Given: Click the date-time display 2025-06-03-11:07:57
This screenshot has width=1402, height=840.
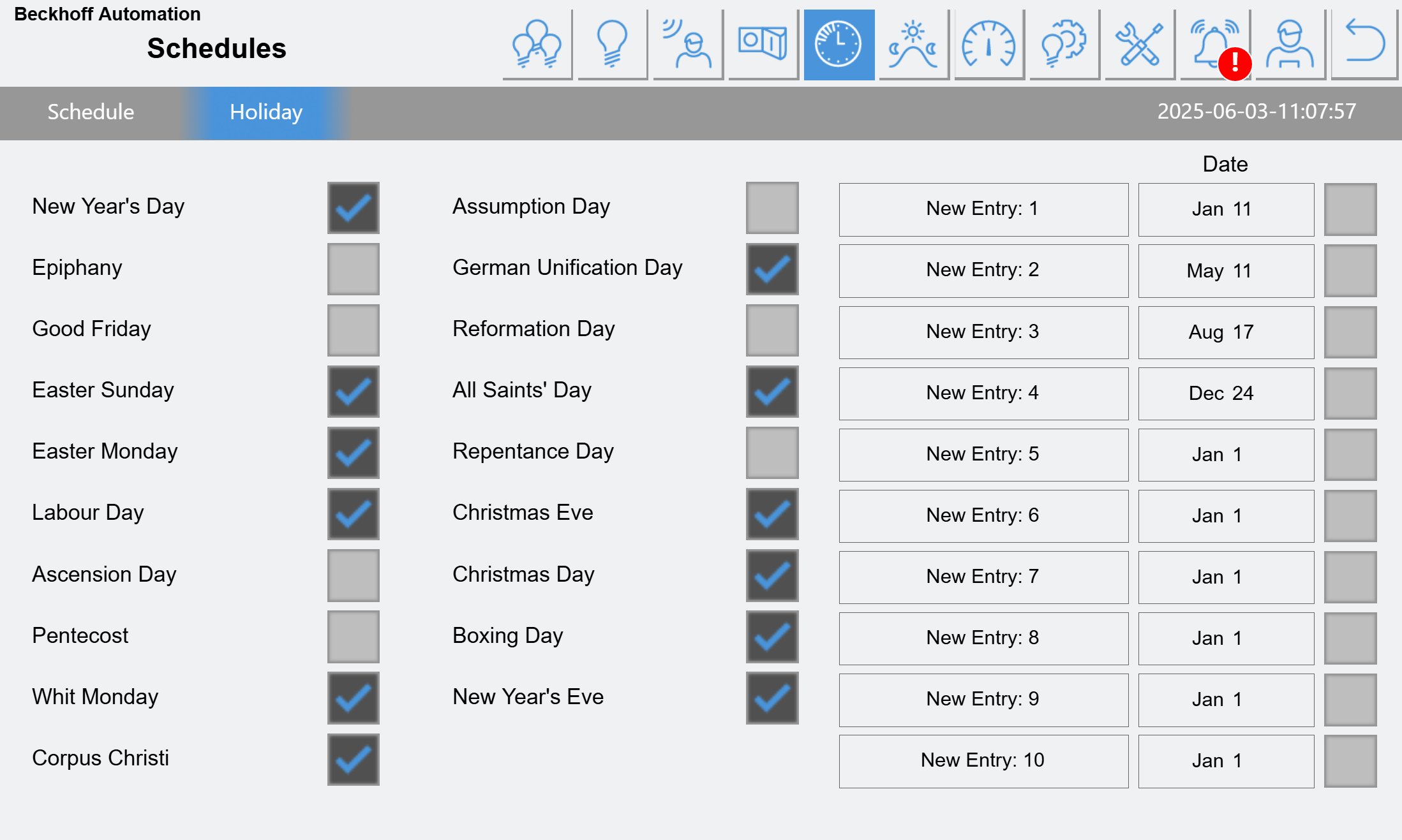Looking at the screenshot, I should [1257, 112].
